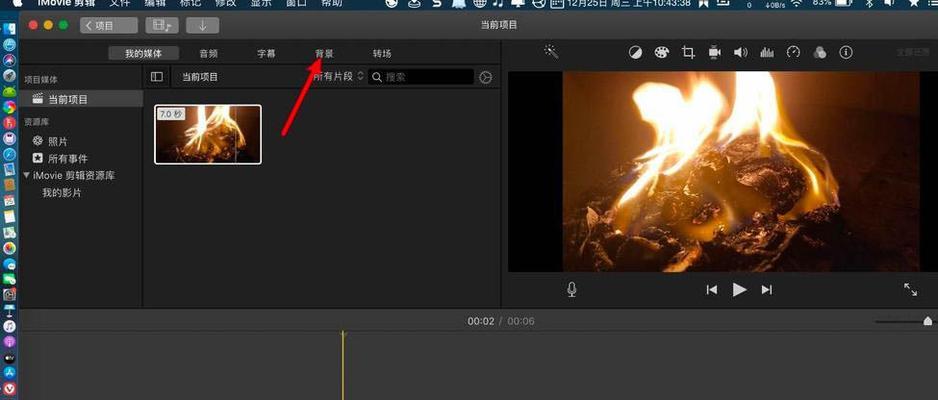Switch to 字幕 titles tab
The height and width of the screenshot is (400, 938).
click(x=266, y=53)
